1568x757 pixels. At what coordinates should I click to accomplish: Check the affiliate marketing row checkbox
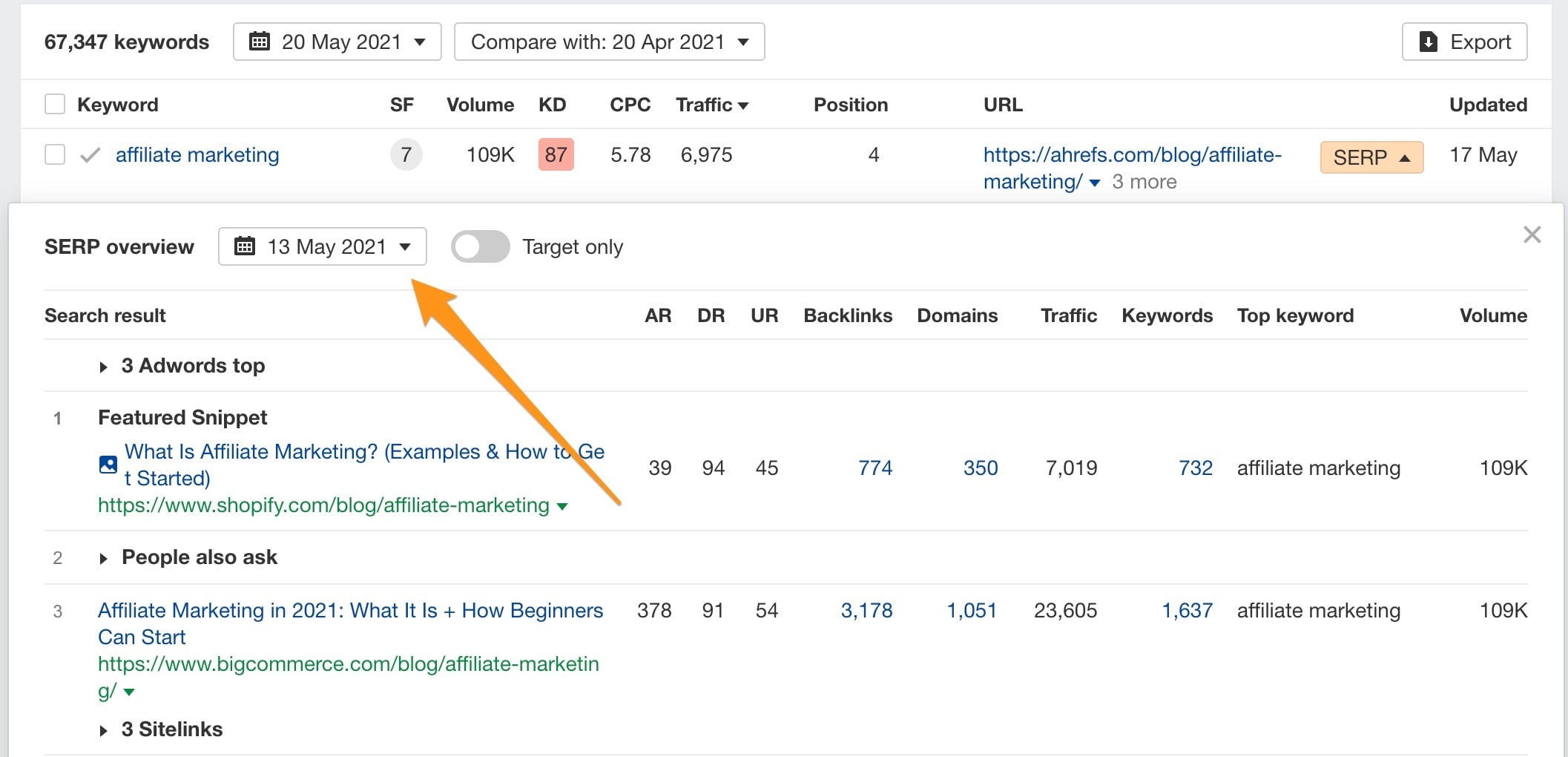(x=55, y=154)
